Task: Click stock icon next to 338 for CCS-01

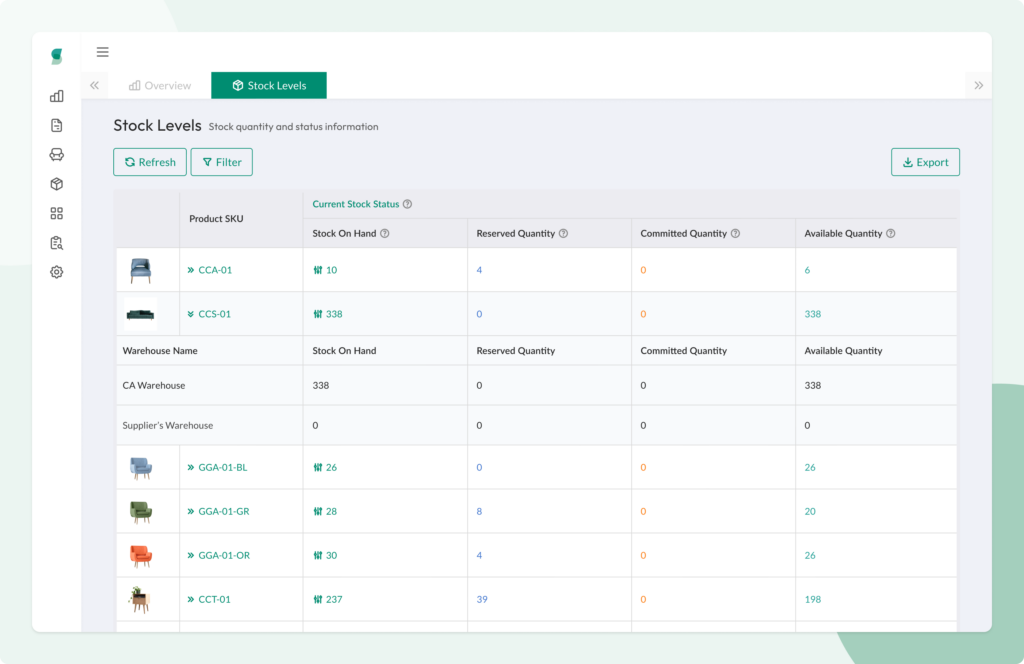Action: point(318,314)
